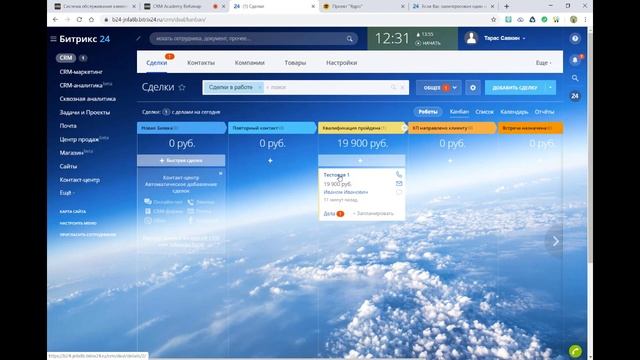Open Центр продаж in the left menu
Image resolution: width=640 pixels, height=360 pixels.
[79, 139]
